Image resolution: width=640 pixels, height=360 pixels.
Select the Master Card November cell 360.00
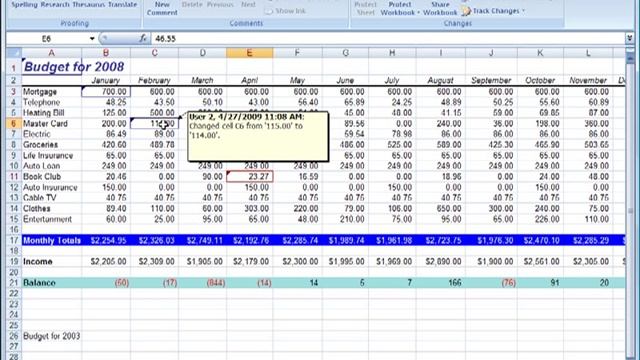click(x=588, y=123)
